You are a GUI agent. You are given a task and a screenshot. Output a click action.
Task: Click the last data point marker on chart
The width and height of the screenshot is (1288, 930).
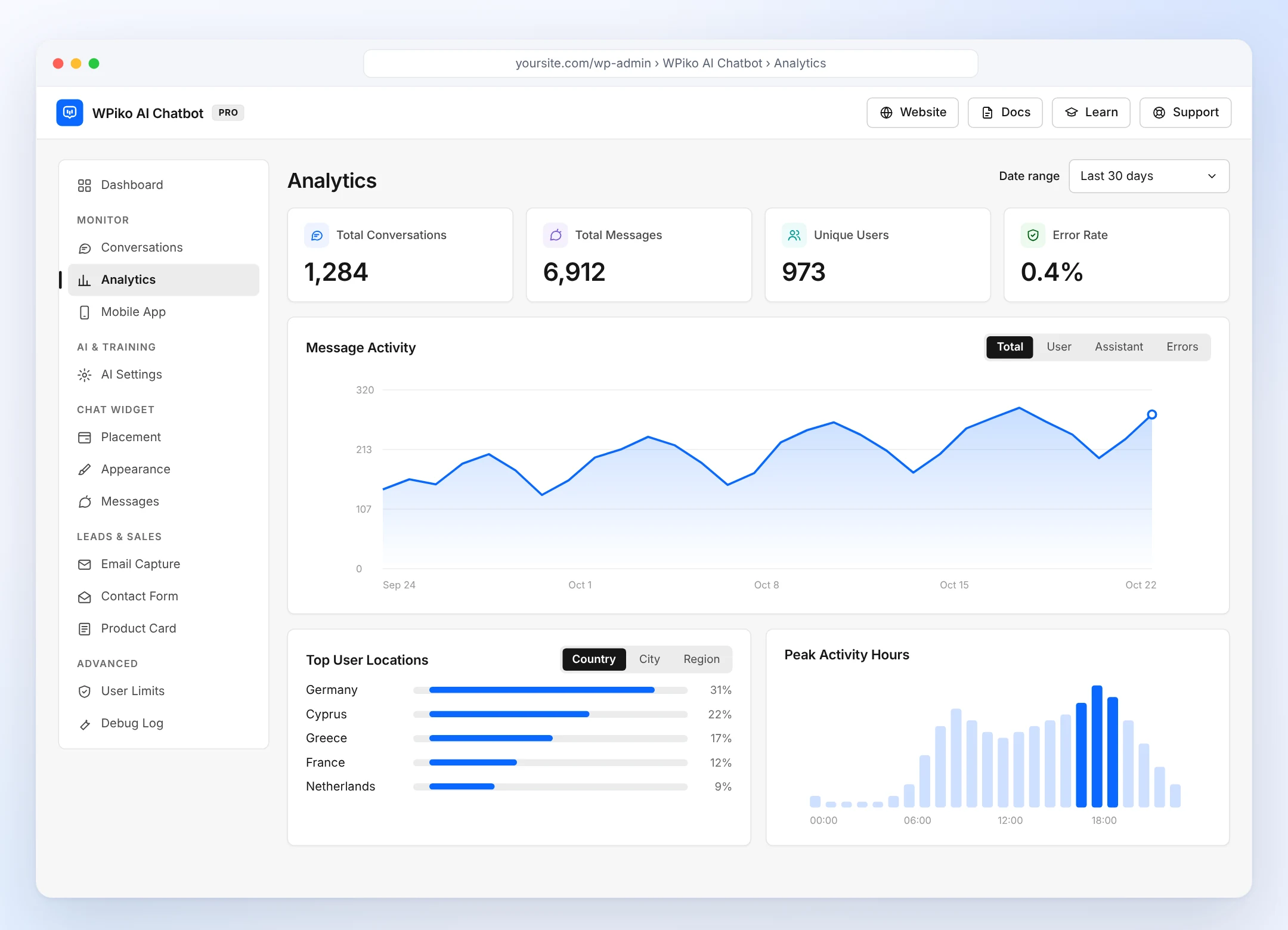tap(1152, 415)
